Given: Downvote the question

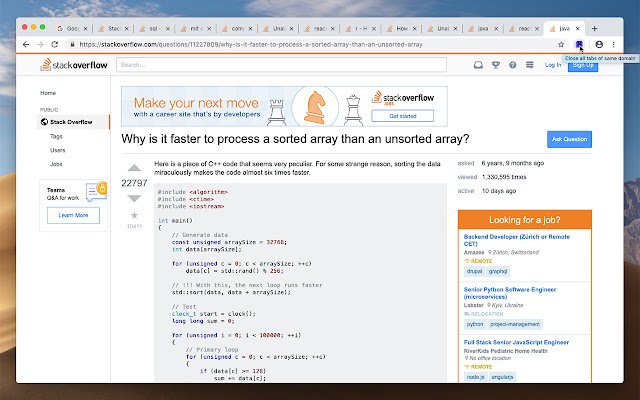Looking at the screenshot, I should (x=134, y=198).
